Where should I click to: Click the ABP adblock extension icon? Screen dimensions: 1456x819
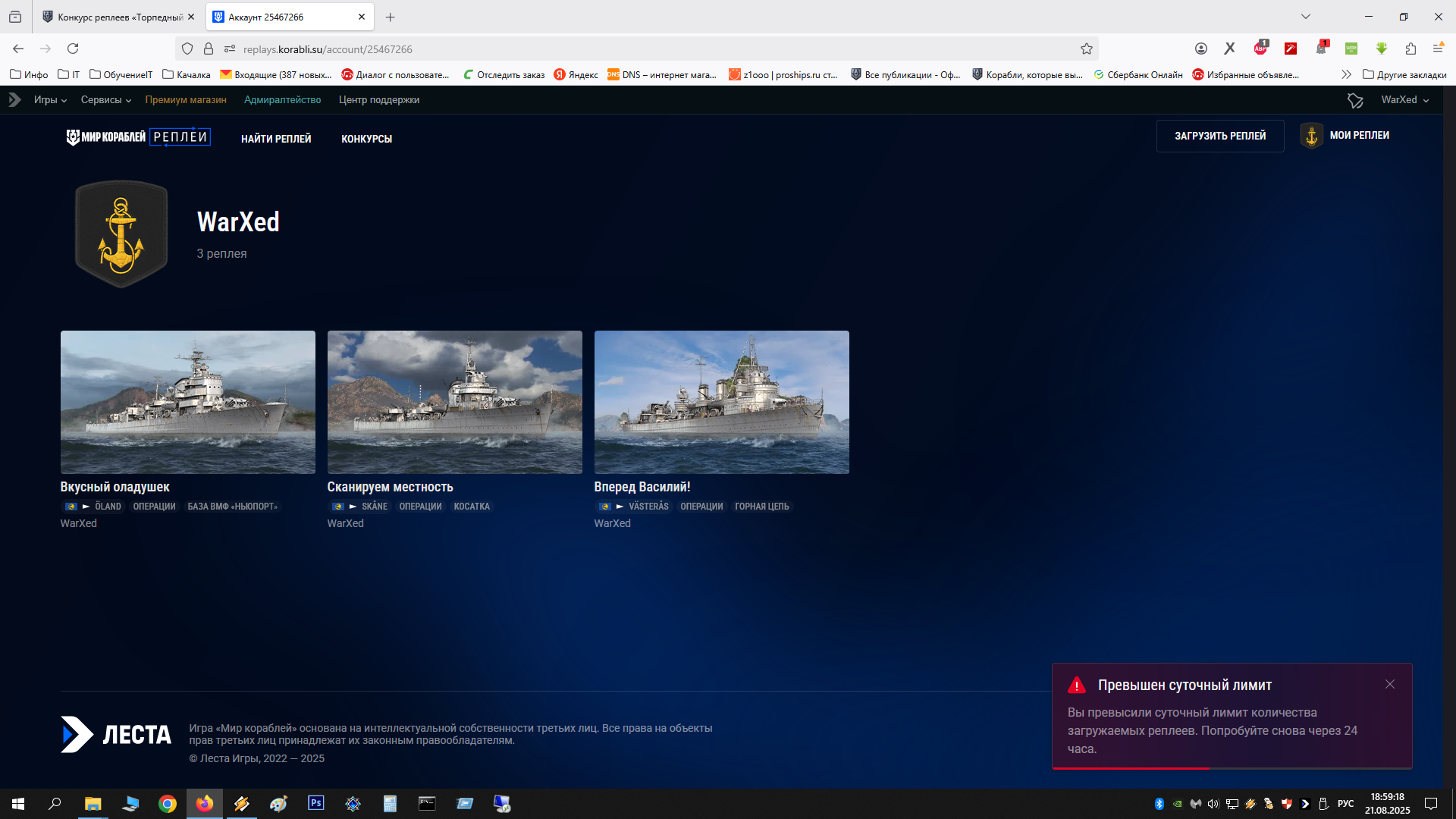[x=1260, y=48]
